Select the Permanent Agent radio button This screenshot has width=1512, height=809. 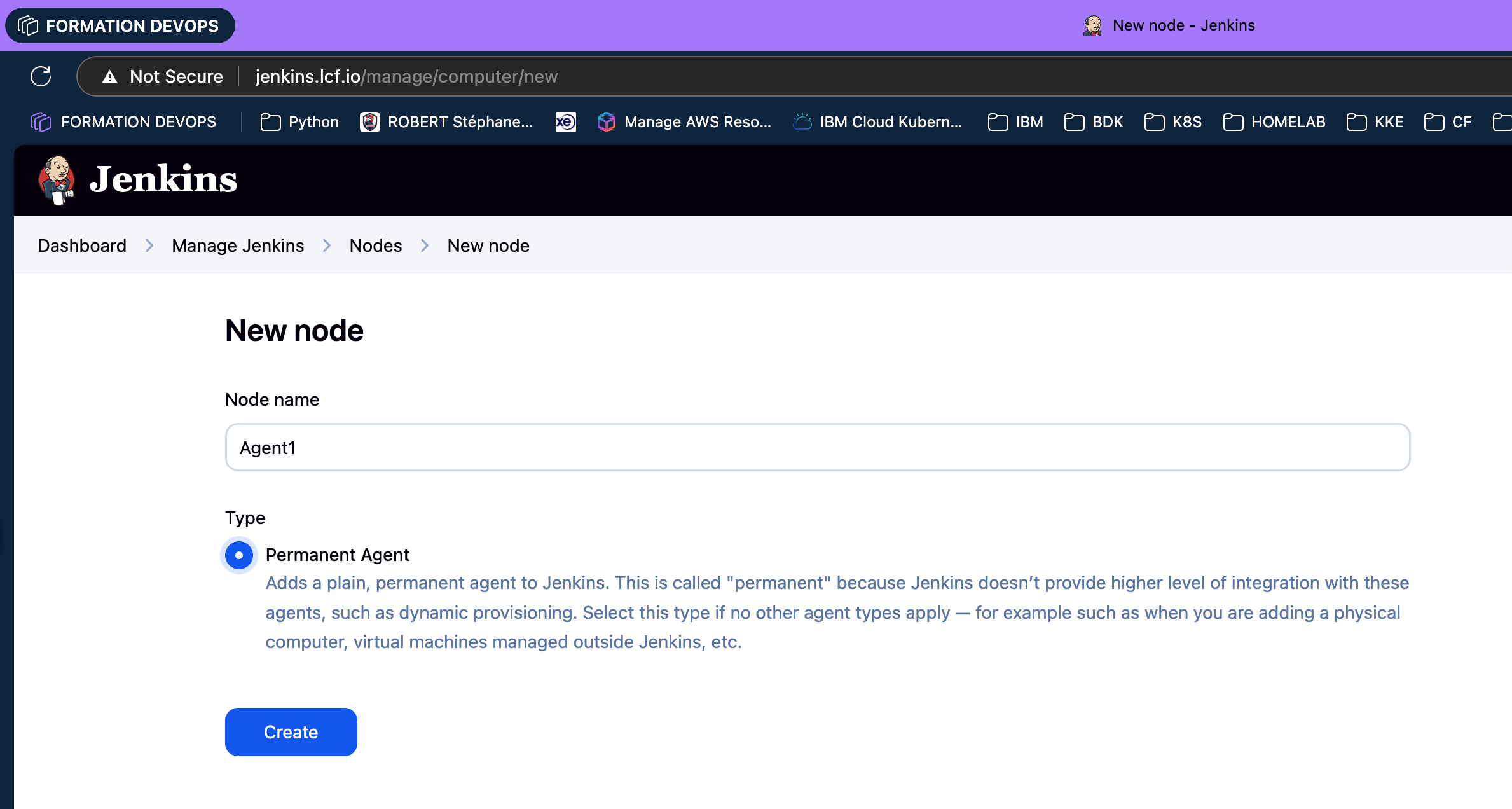click(x=239, y=555)
